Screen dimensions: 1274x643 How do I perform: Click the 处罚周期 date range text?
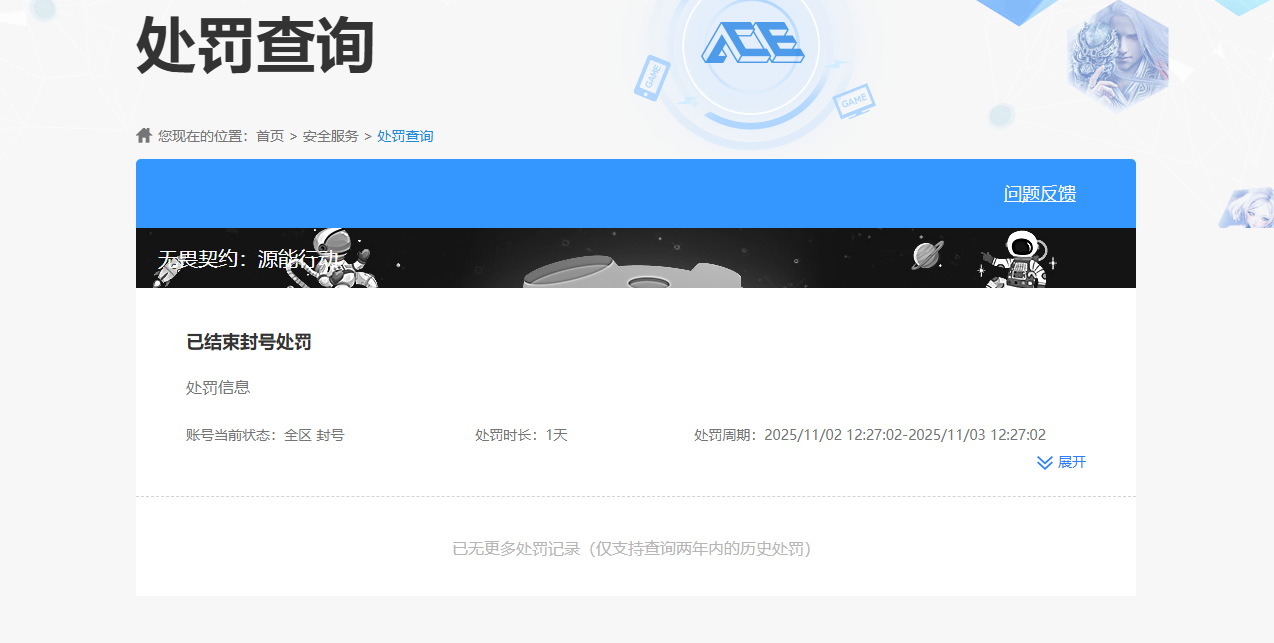coord(870,435)
